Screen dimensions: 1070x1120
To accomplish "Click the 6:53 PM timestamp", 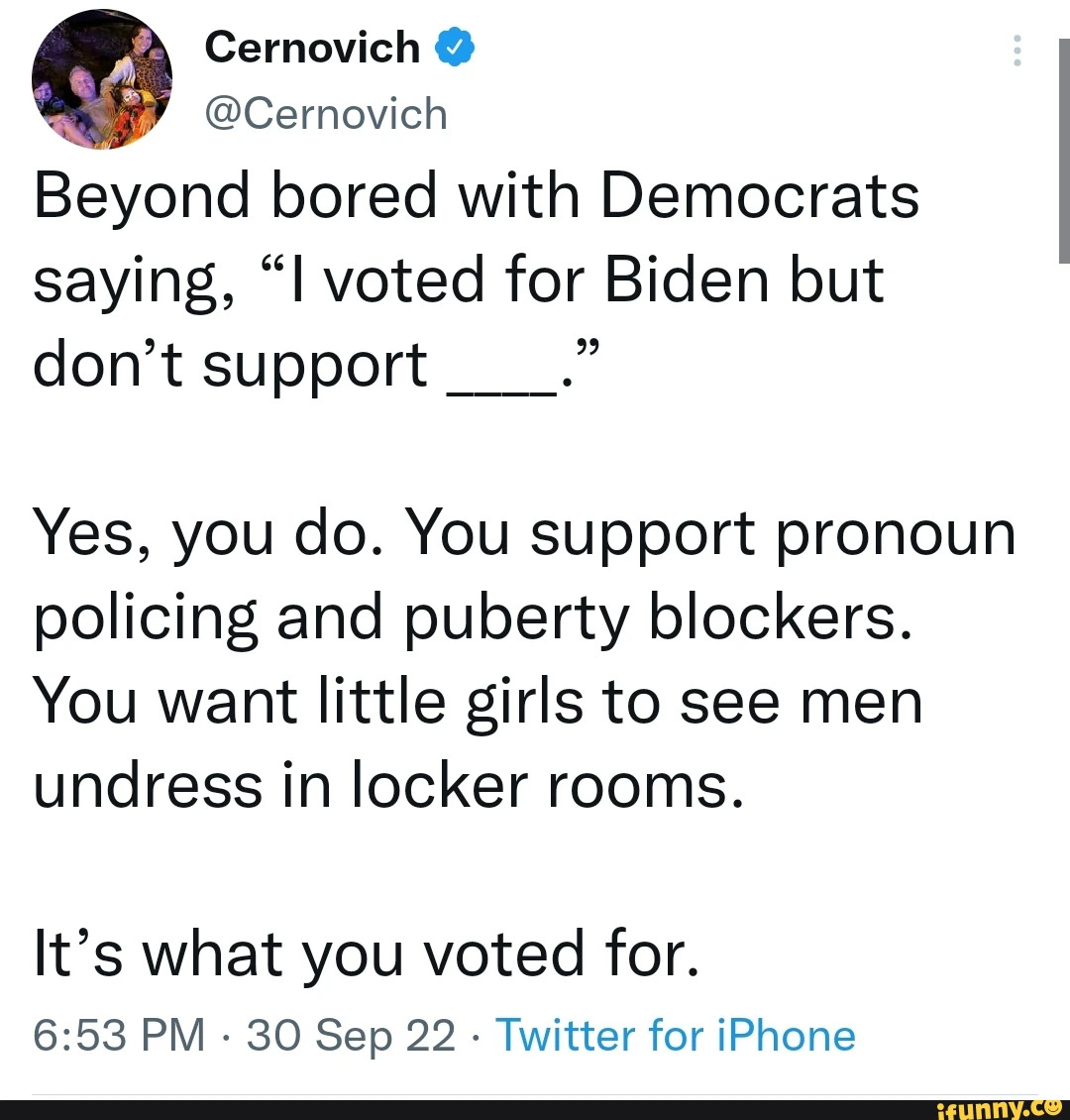I will click(x=119, y=1035).
